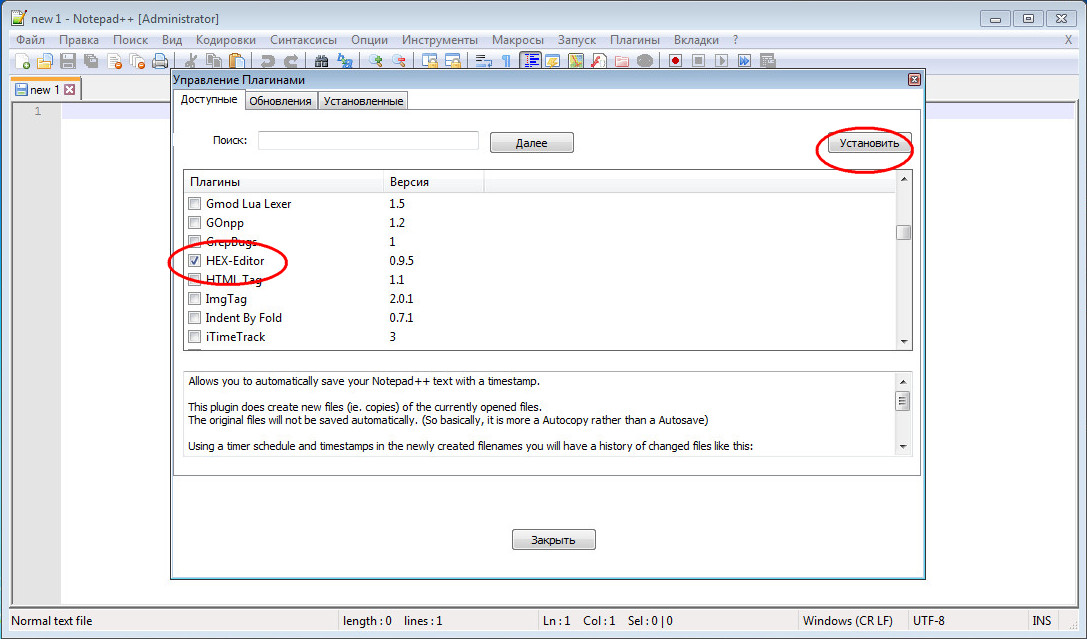Click the Установить button
The height and width of the screenshot is (639, 1087).
(869, 143)
